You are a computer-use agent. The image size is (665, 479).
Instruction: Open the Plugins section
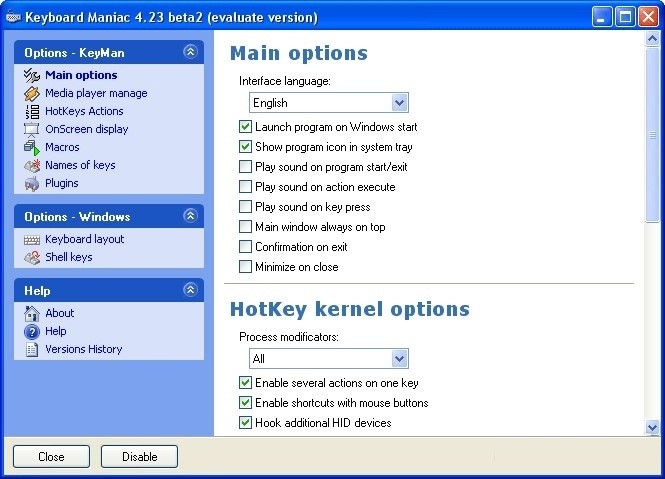pyautogui.click(x=61, y=183)
